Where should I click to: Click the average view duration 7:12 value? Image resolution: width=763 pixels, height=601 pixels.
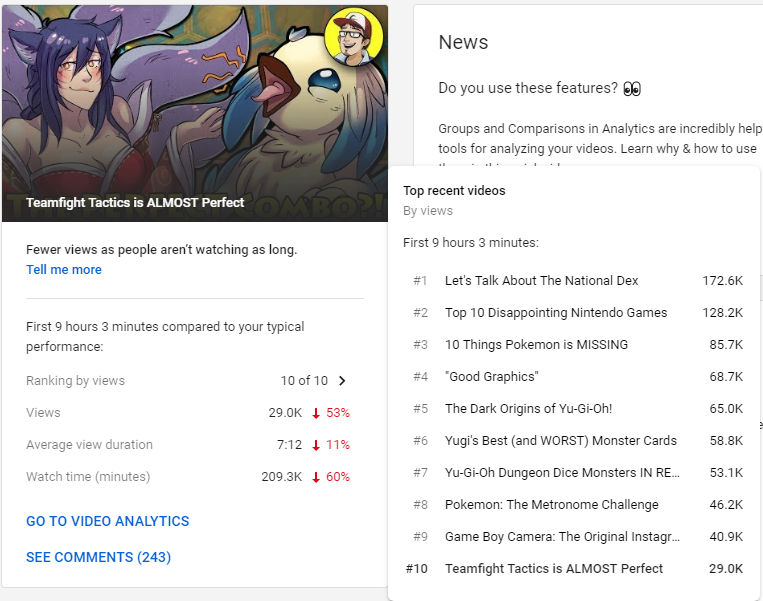tap(290, 445)
